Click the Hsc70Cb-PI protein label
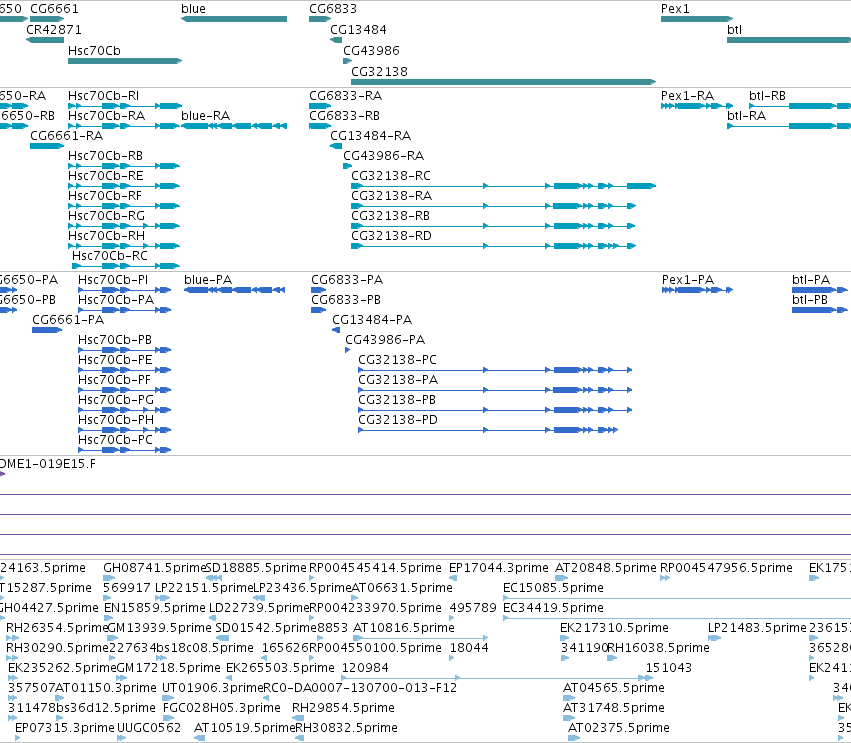The image size is (851, 743). [x=113, y=280]
